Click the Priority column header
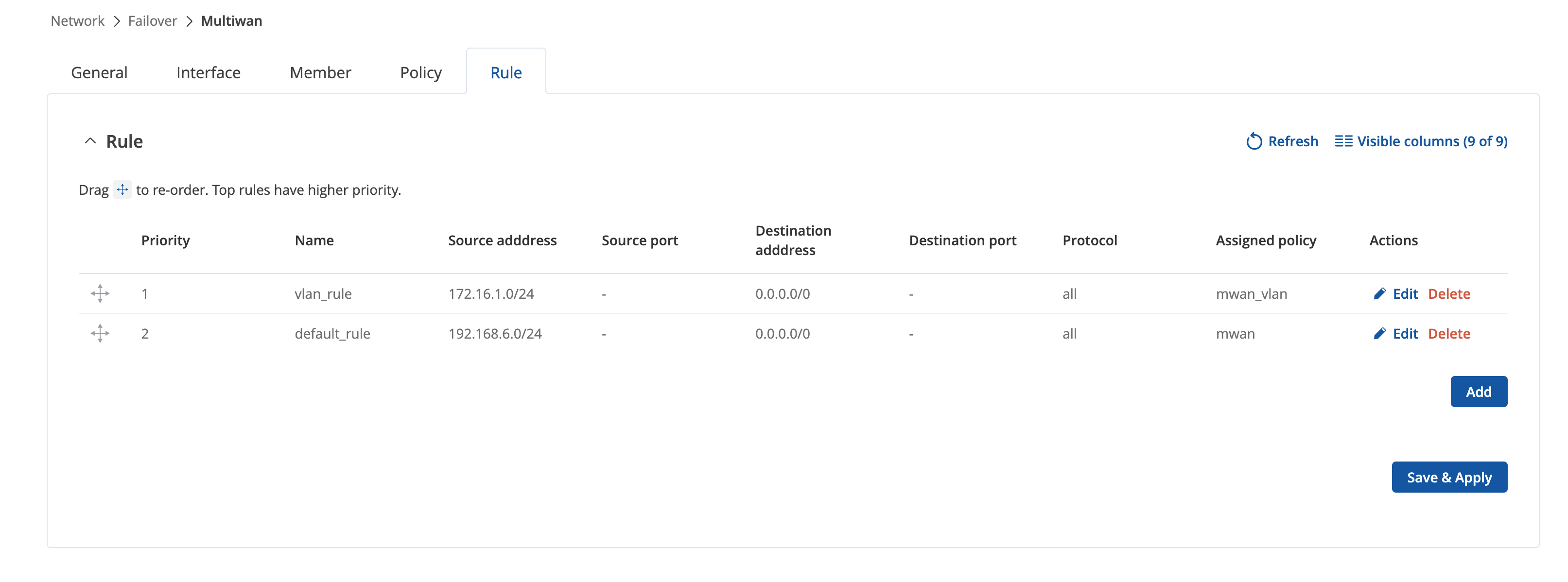 [x=166, y=240]
